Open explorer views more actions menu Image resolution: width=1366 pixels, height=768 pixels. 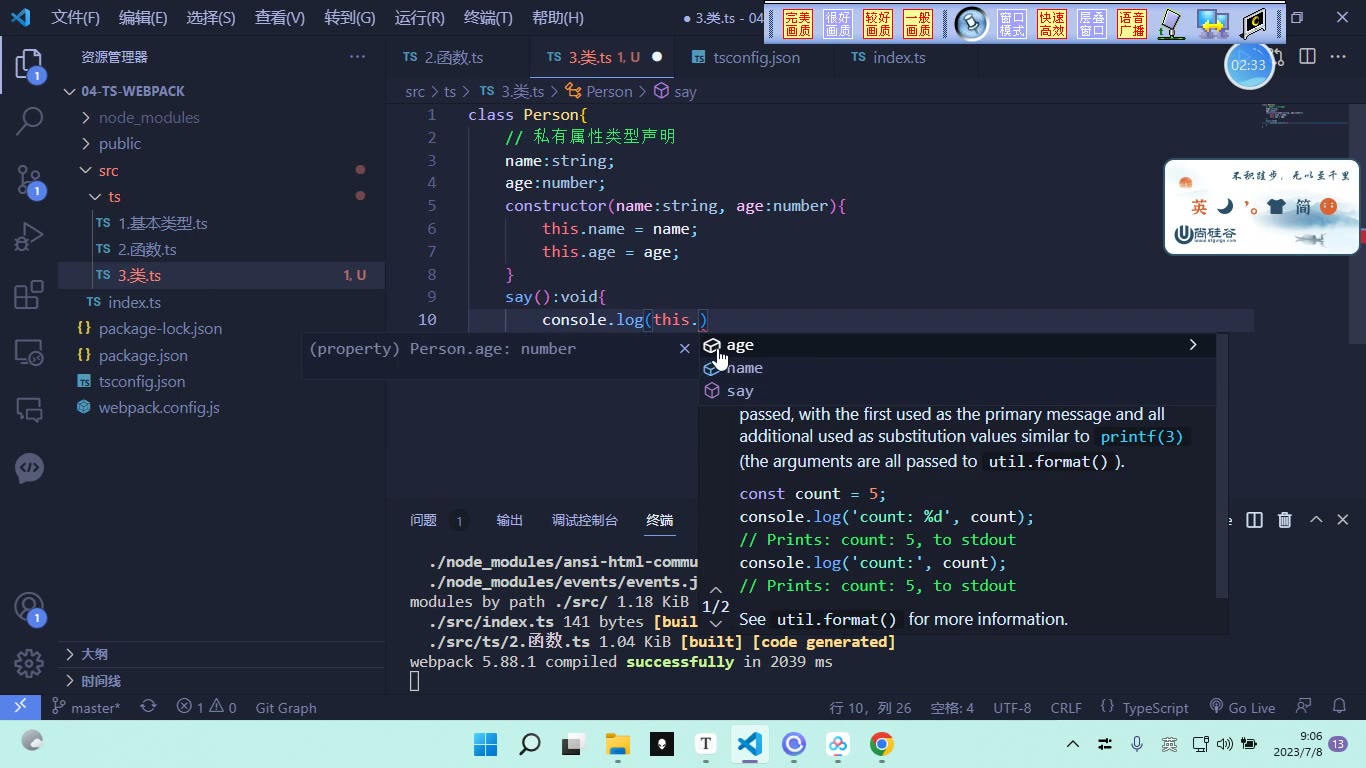(357, 57)
